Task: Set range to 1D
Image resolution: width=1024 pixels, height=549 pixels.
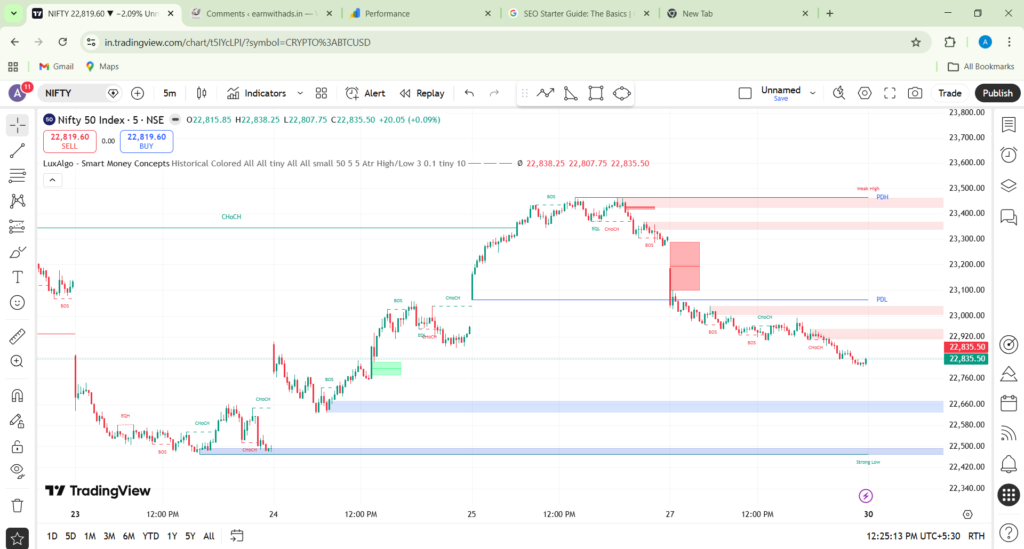Action: coord(52,536)
